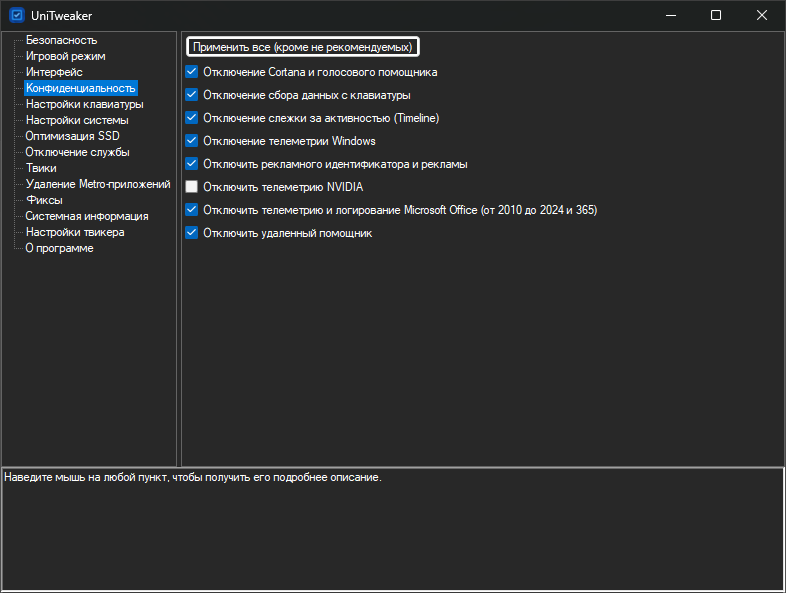Uncheck 'Отключение Cortana и голосового помощника'
Screen dimensions: 786x593
point(192,72)
